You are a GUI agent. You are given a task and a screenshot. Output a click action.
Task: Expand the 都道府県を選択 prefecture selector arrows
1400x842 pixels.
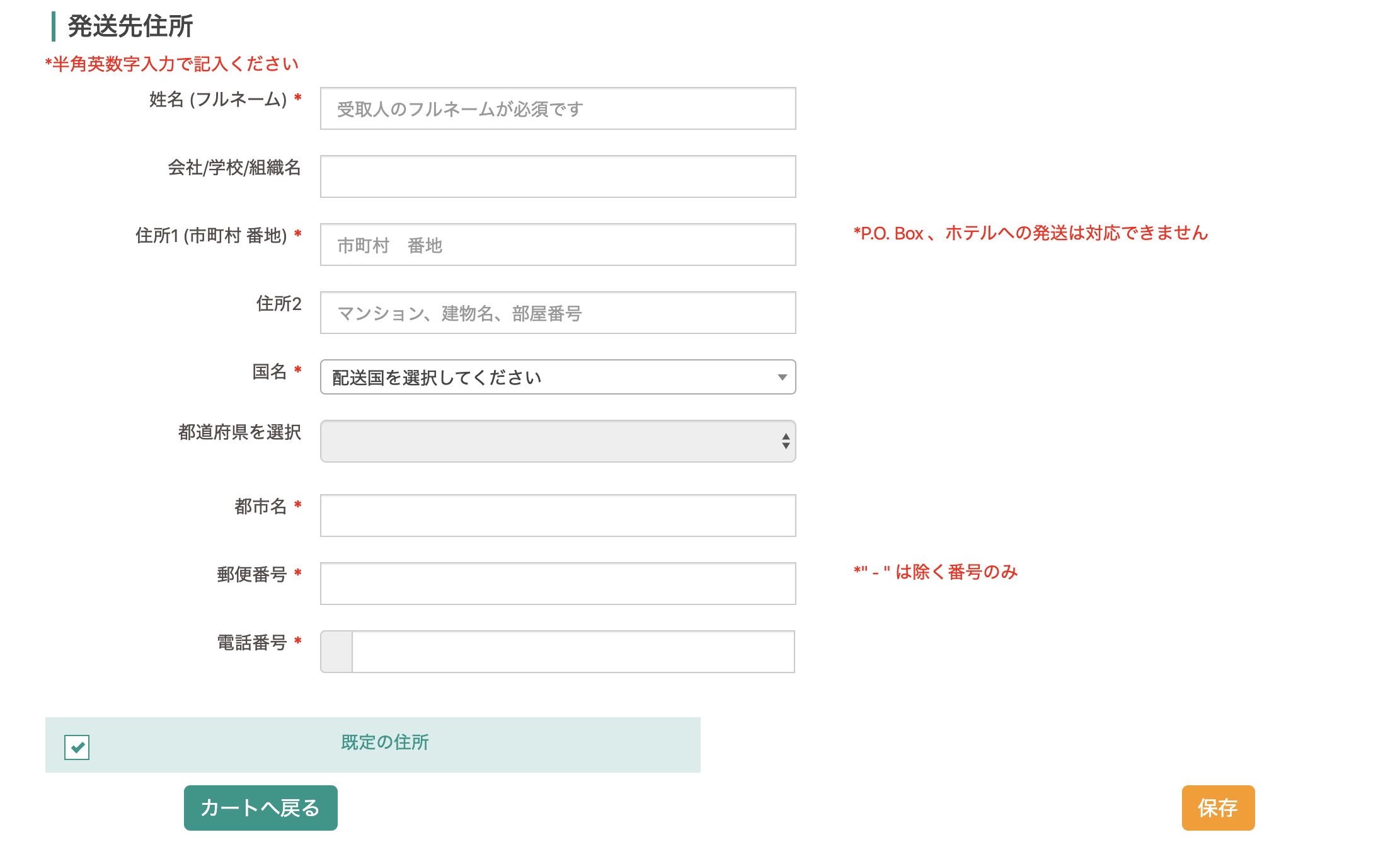click(785, 441)
